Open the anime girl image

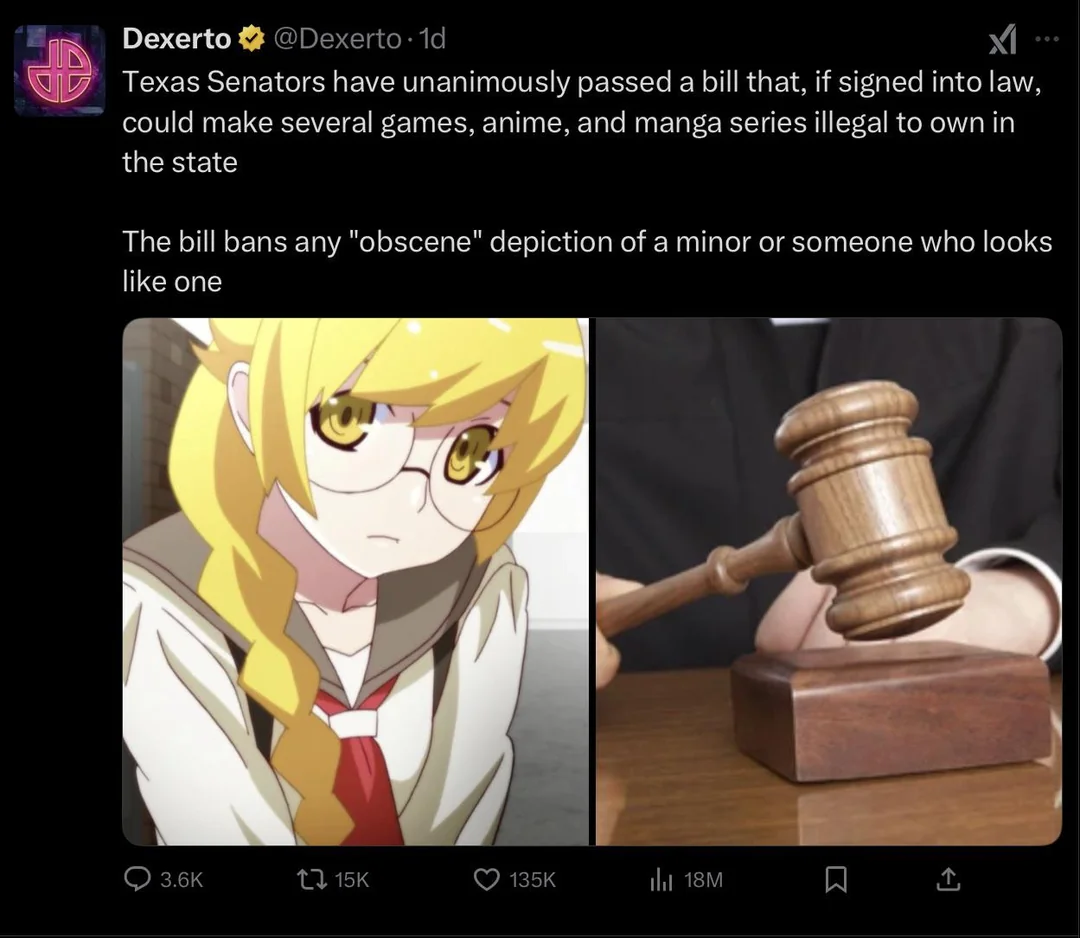[355, 581]
